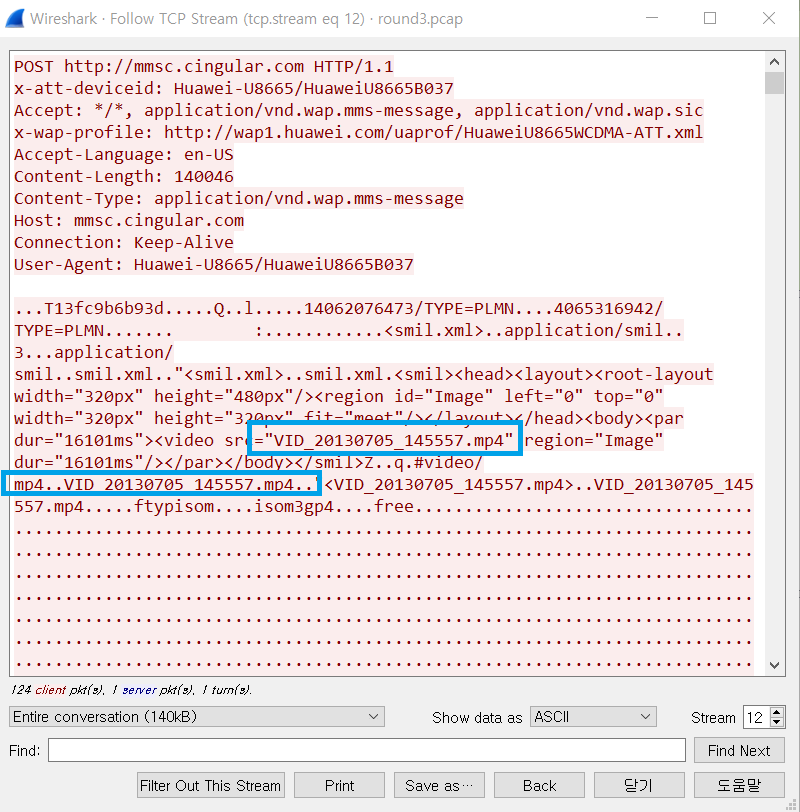The height and width of the screenshot is (812, 800).
Task: Click the Find Next button
Action: [x=739, y=750]
